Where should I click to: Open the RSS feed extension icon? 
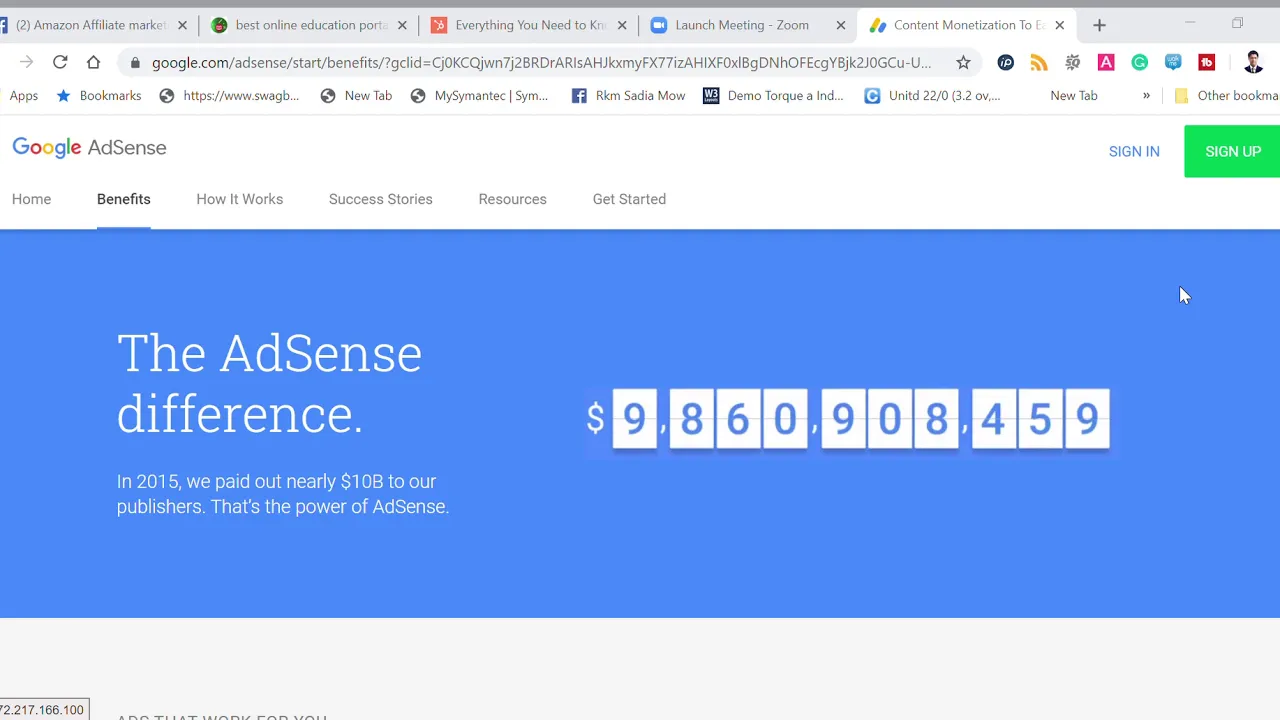coord(1039,63)
